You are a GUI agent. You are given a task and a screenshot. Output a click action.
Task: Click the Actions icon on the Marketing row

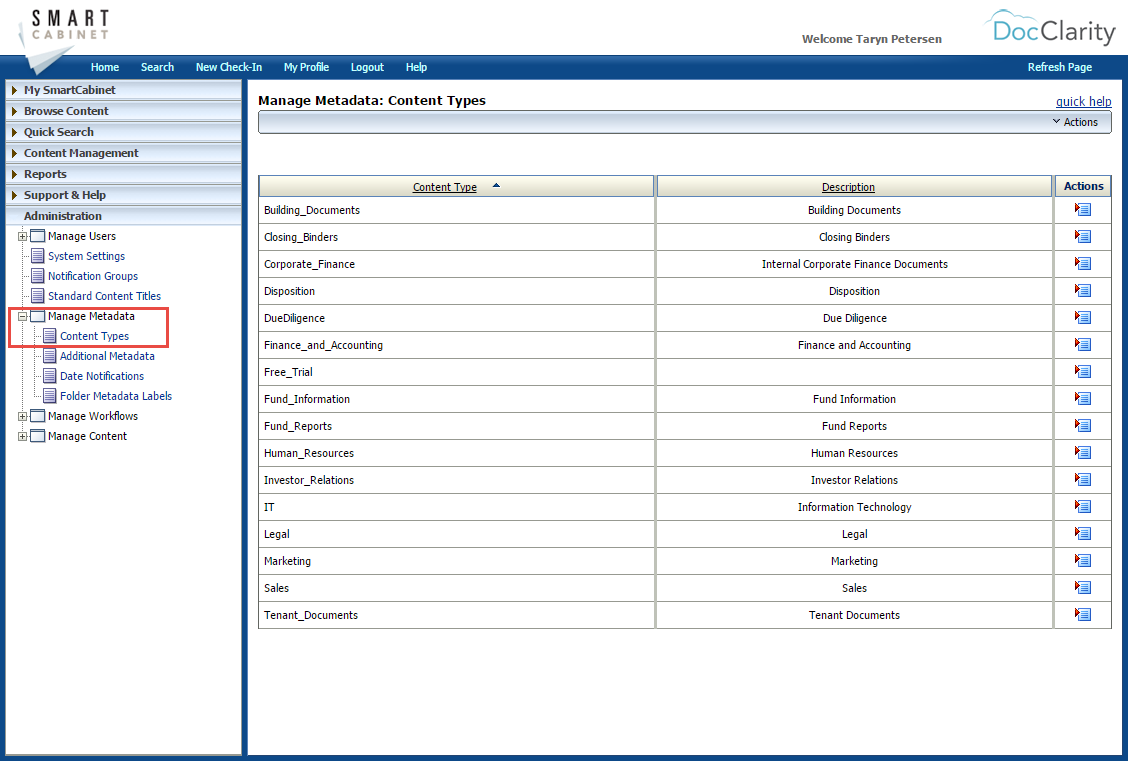[x=1082, y=560]
